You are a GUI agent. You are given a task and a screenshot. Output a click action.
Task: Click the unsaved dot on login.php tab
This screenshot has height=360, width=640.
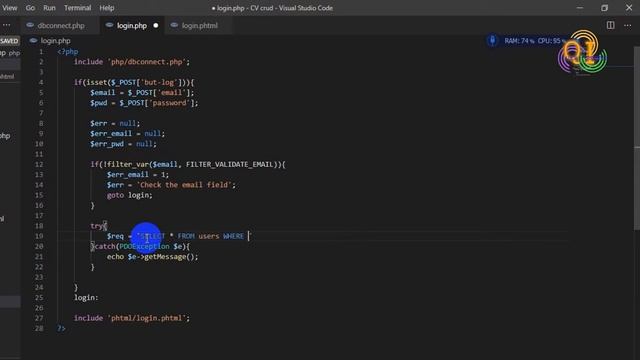click(156, 25)
